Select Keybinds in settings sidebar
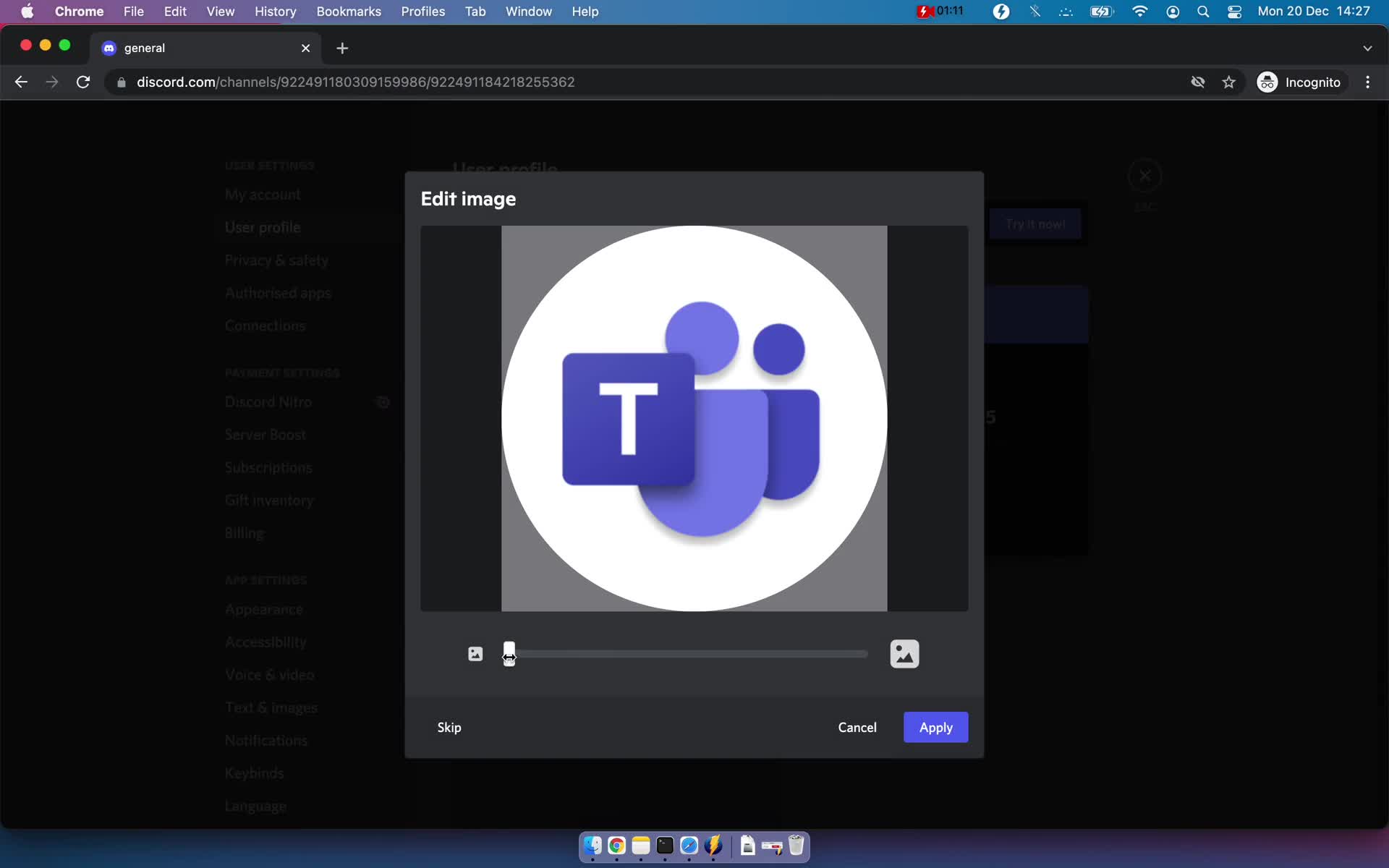 254,773
